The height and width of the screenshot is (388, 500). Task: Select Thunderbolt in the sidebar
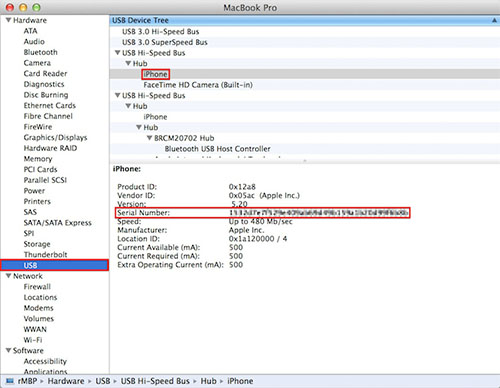45,254
